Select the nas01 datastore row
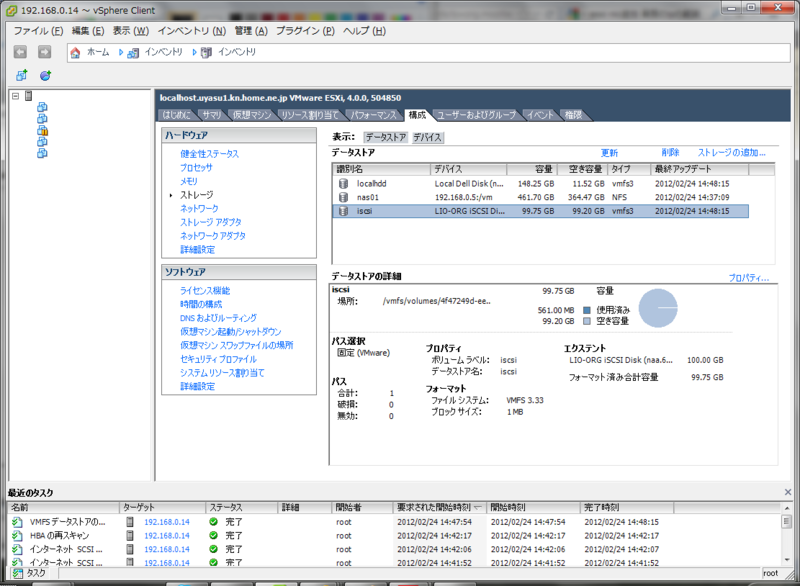The image size is (800, 586). tap(540, 197)
